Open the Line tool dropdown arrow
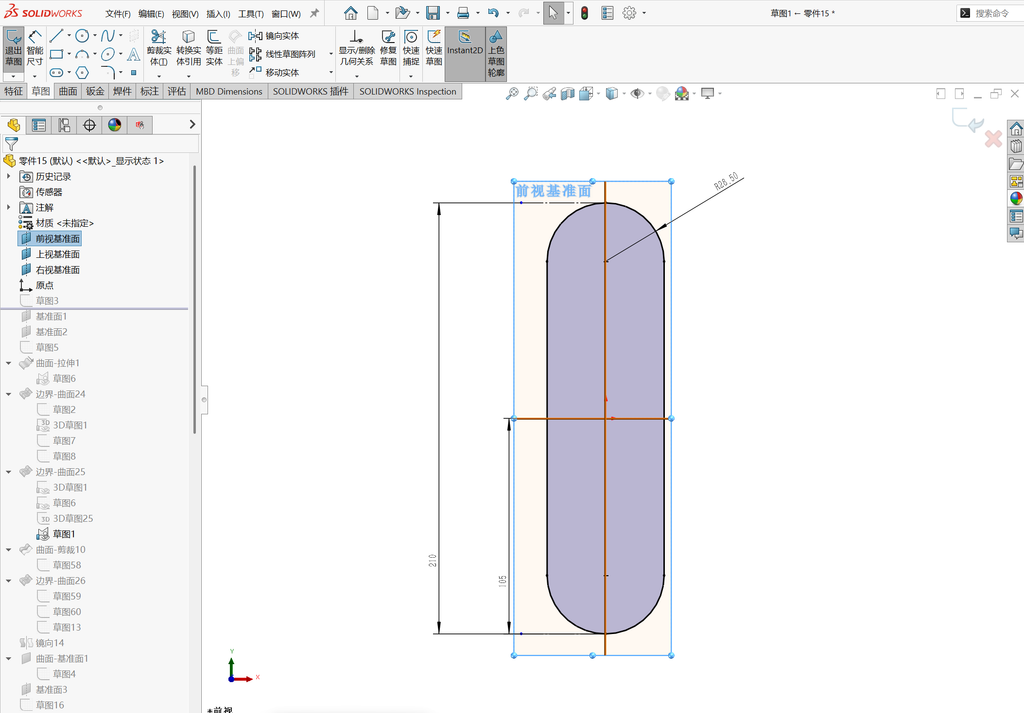The height and width of the screenshot is (713, 1024). pos(69,36)
